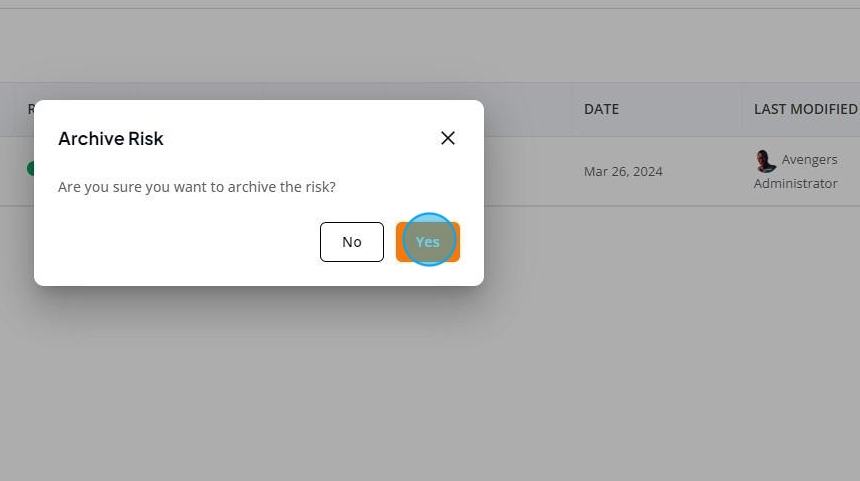This screenshot has width=860, height=481.
Task: Click the green status dot beside dialog
Action: [30, 168]
